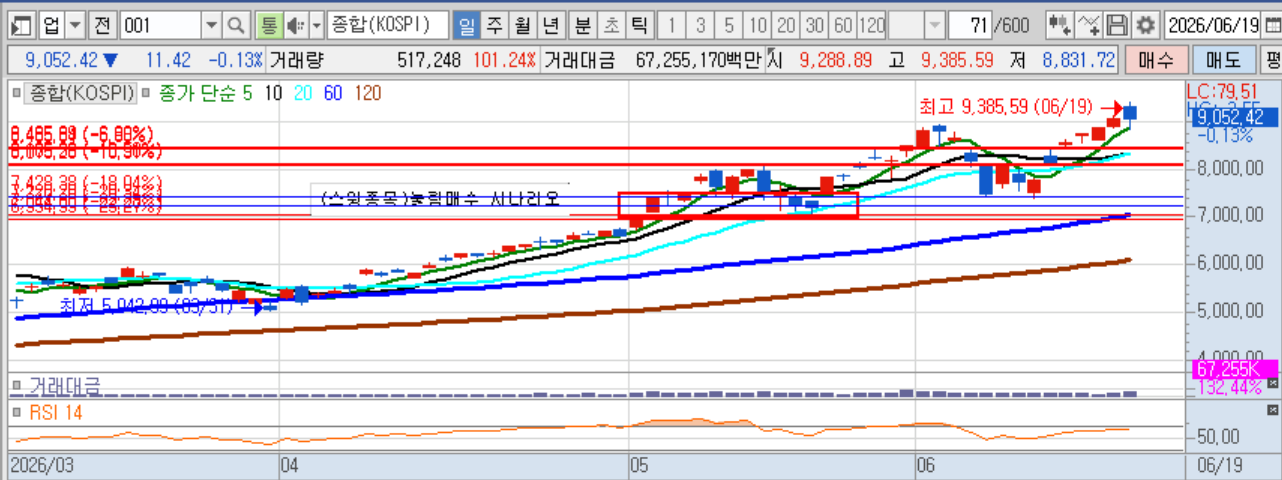Click the 71 candle count input field

pyautogui.click(x=969, y=24)
